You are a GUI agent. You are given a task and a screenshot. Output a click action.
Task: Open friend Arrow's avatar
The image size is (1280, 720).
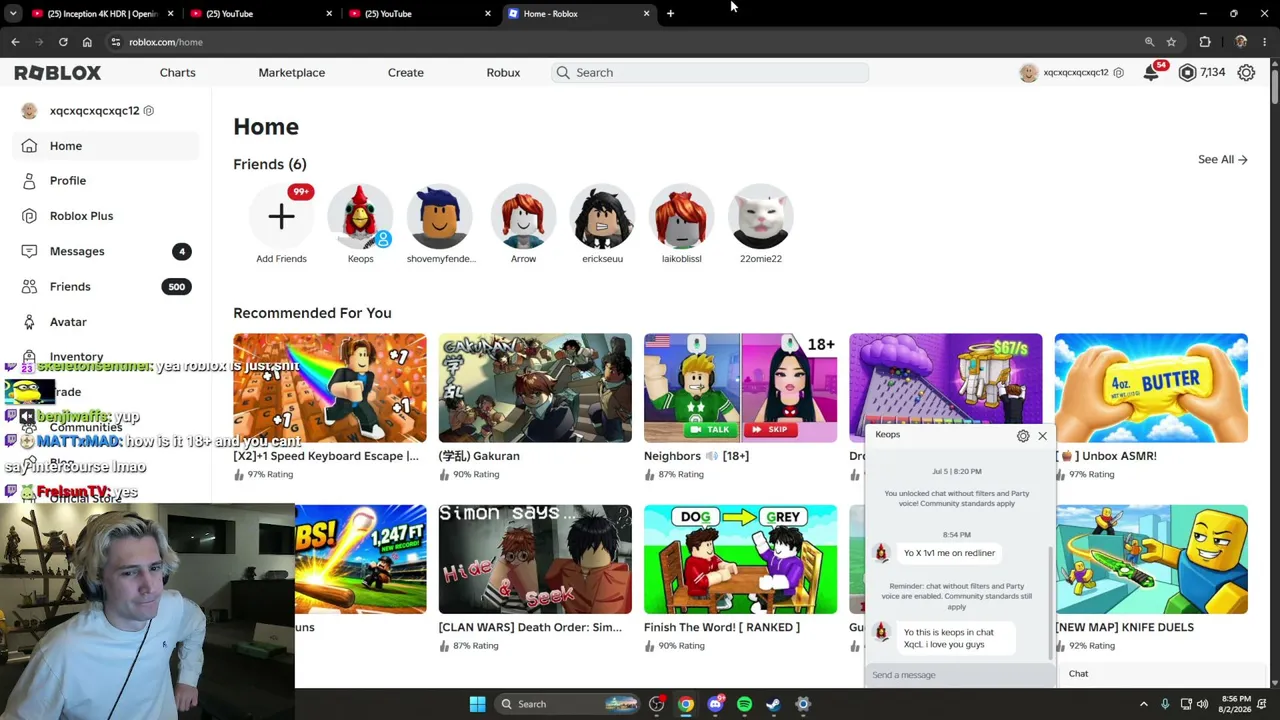[523, 216]
